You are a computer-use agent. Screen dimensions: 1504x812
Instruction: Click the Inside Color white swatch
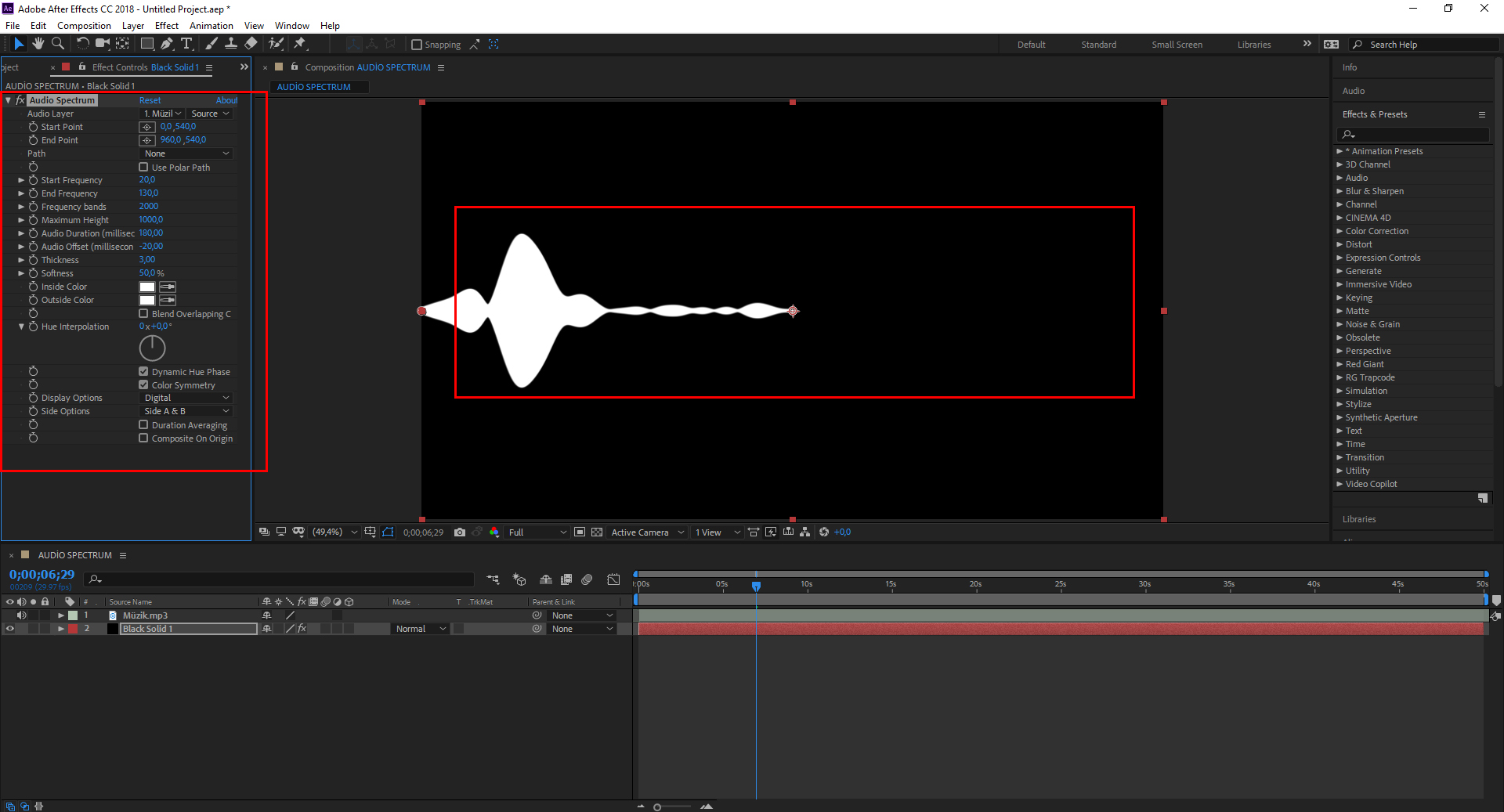pyautogui.click(x=147, y=287)
